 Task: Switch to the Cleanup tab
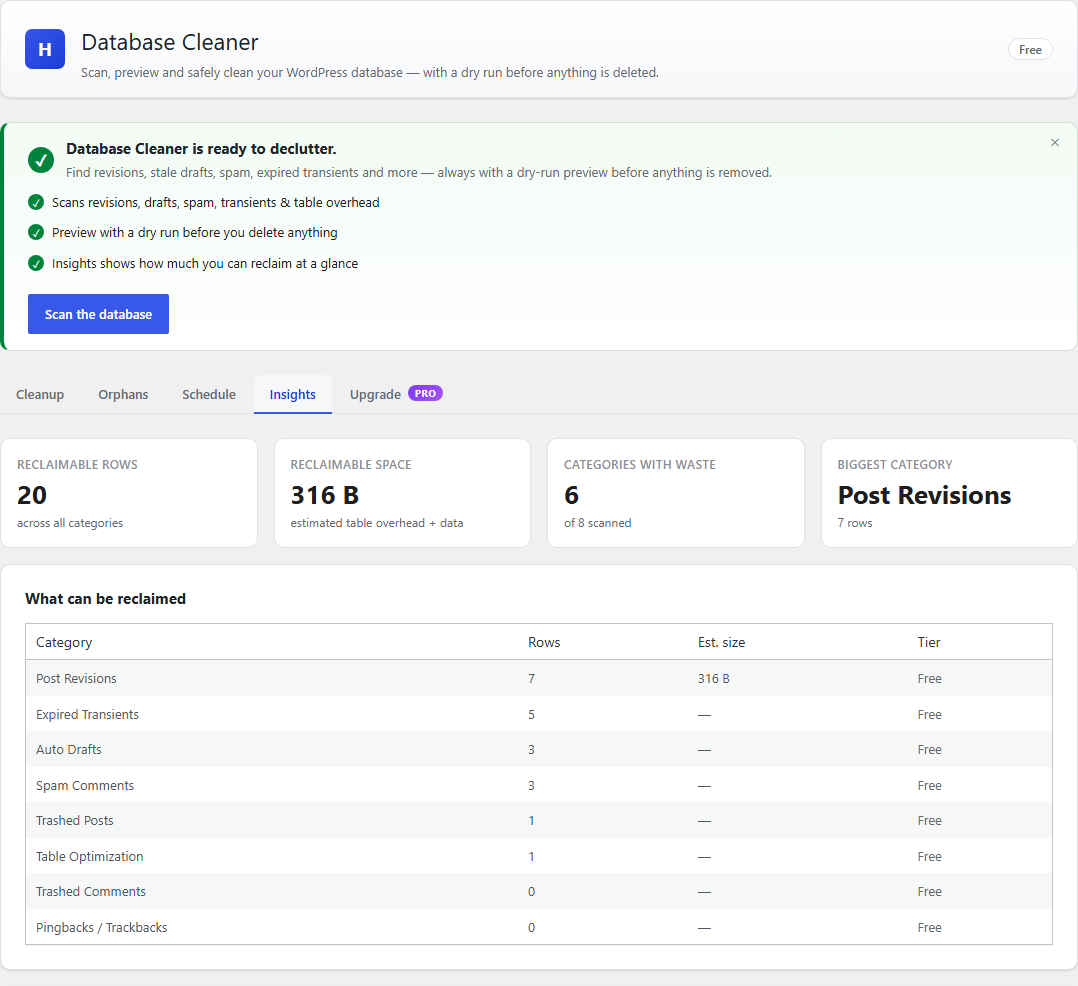coord(40,395)
